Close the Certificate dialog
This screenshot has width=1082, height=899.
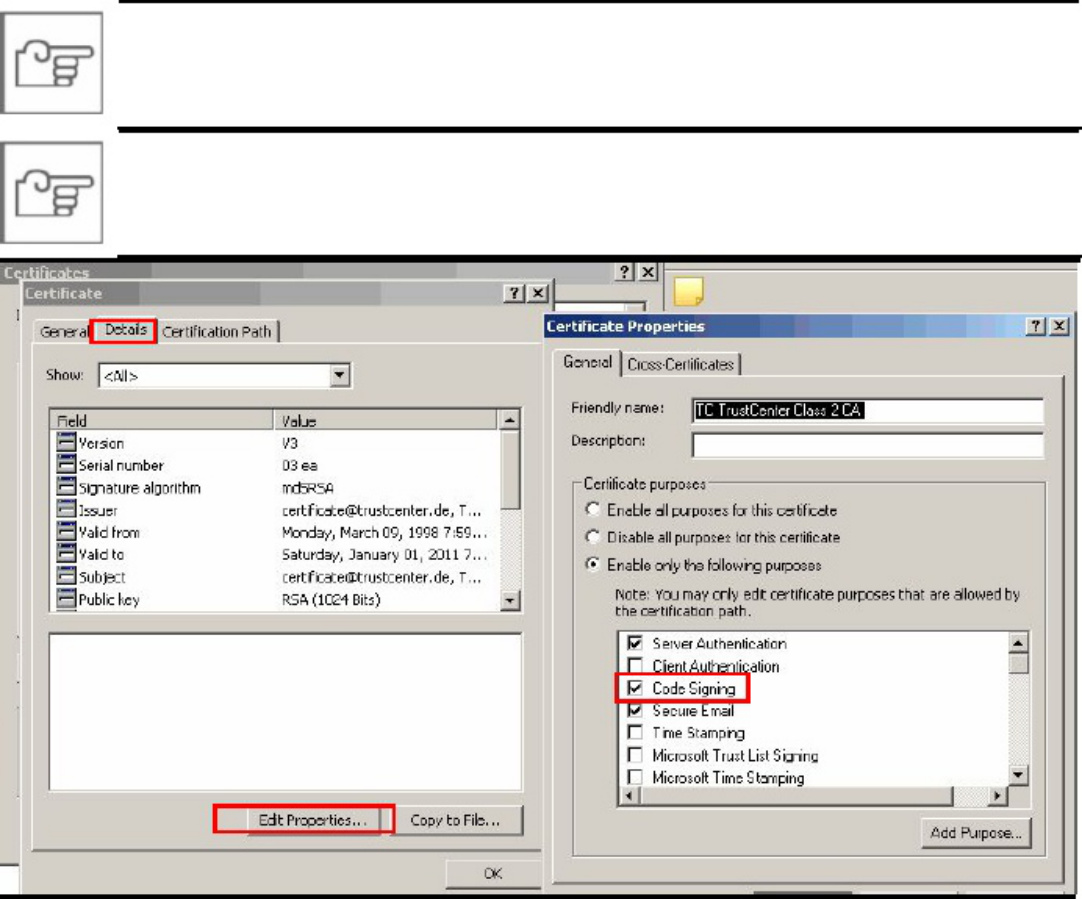(538, 293)
